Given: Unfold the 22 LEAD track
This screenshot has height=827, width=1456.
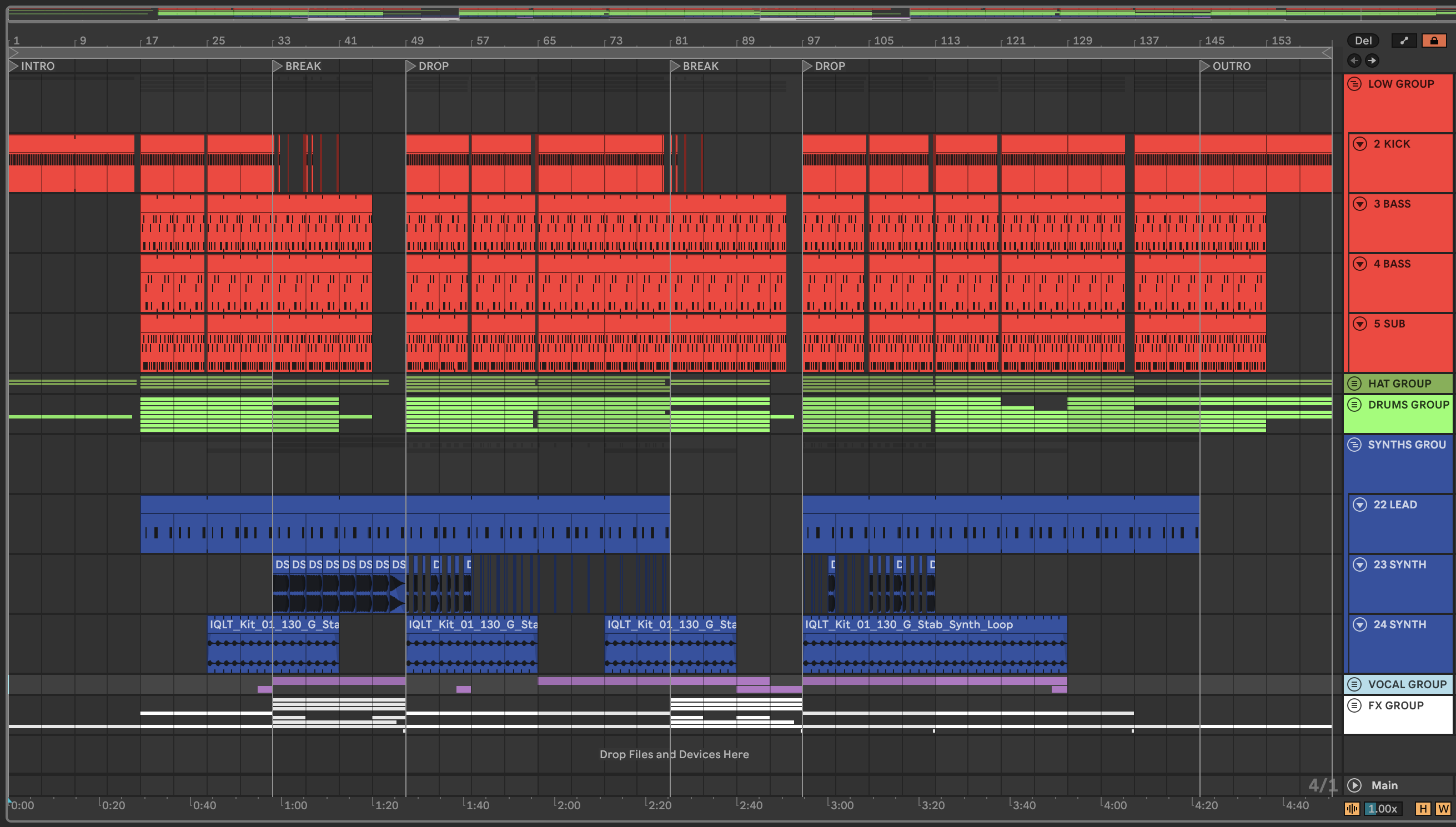Looking at the screenshot, I should [x=1359, y=505].
